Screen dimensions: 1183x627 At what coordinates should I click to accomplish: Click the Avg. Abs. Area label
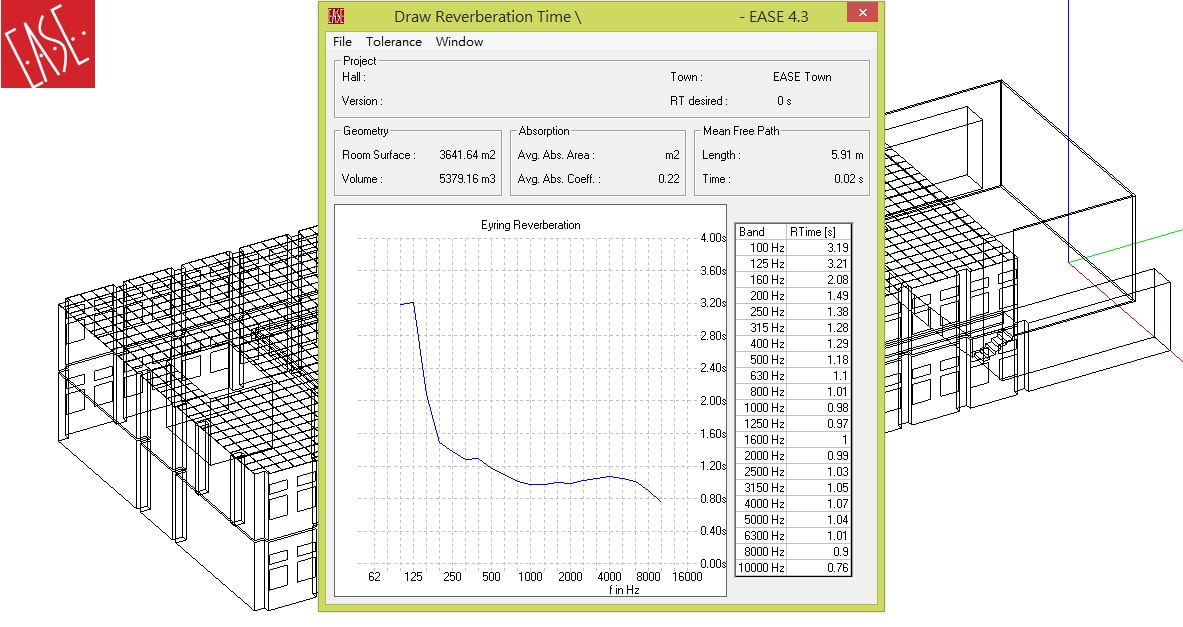click(x=556, y=155)
